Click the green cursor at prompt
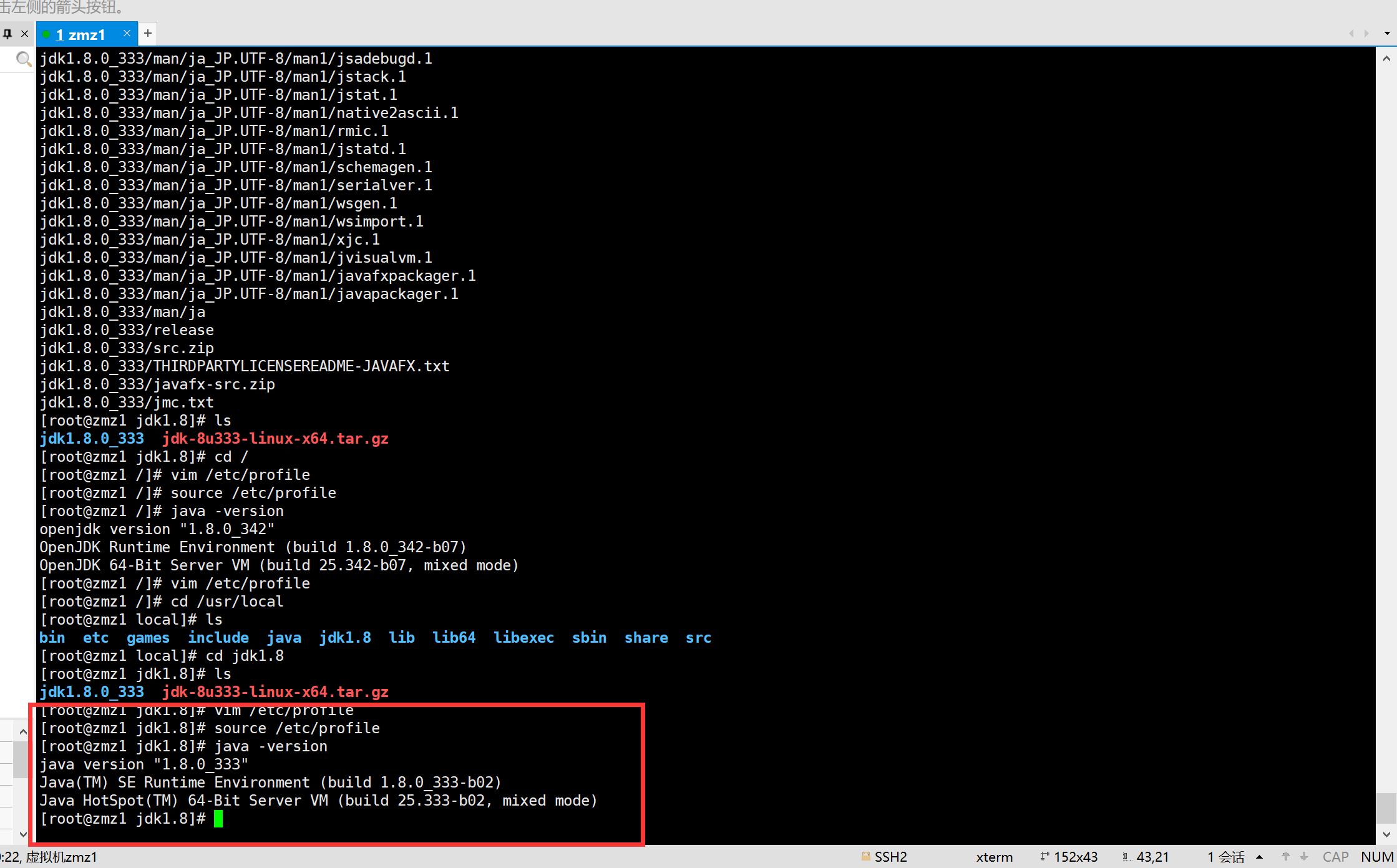 coord(218,818)
